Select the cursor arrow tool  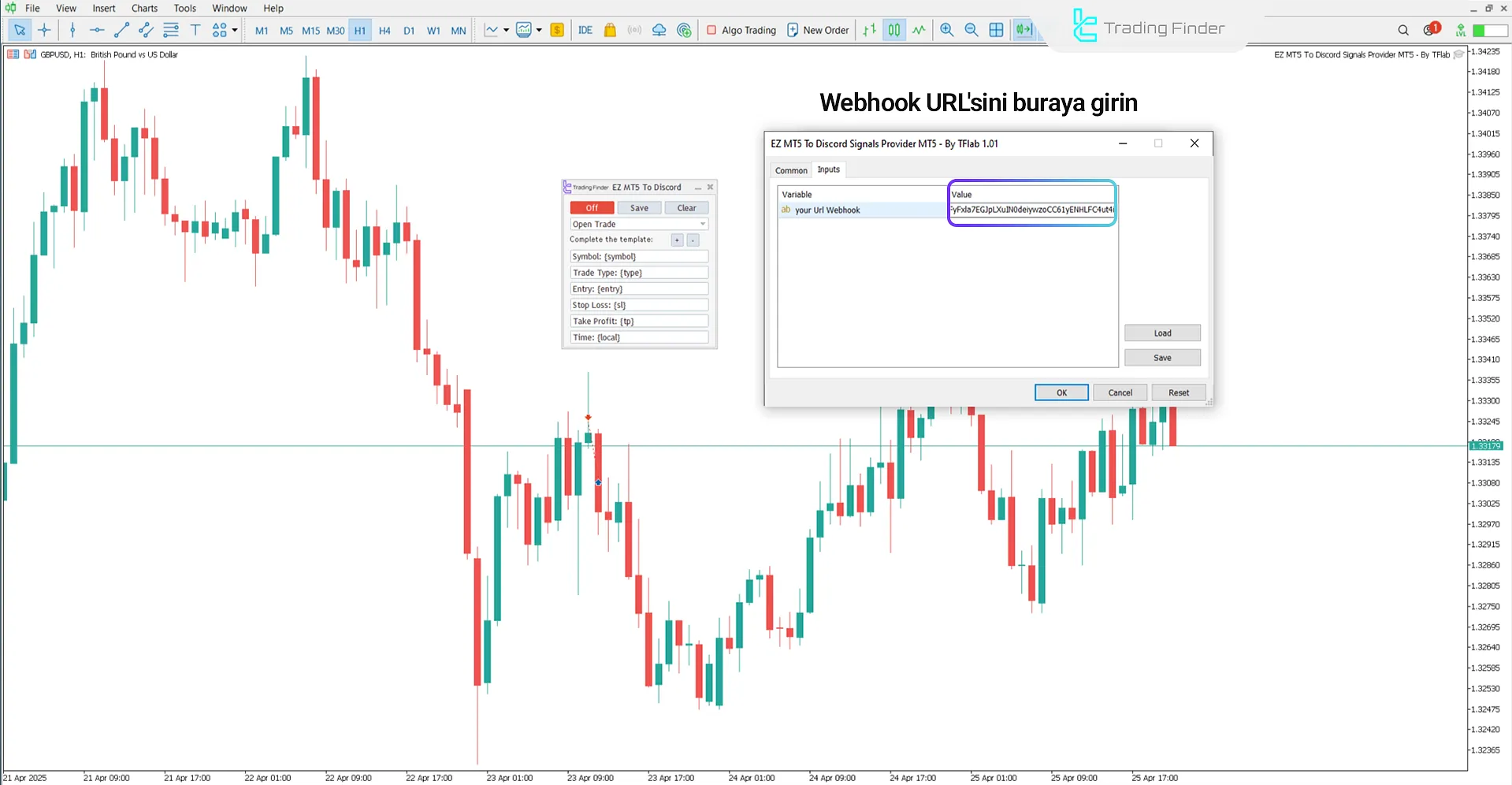[20, 30]
